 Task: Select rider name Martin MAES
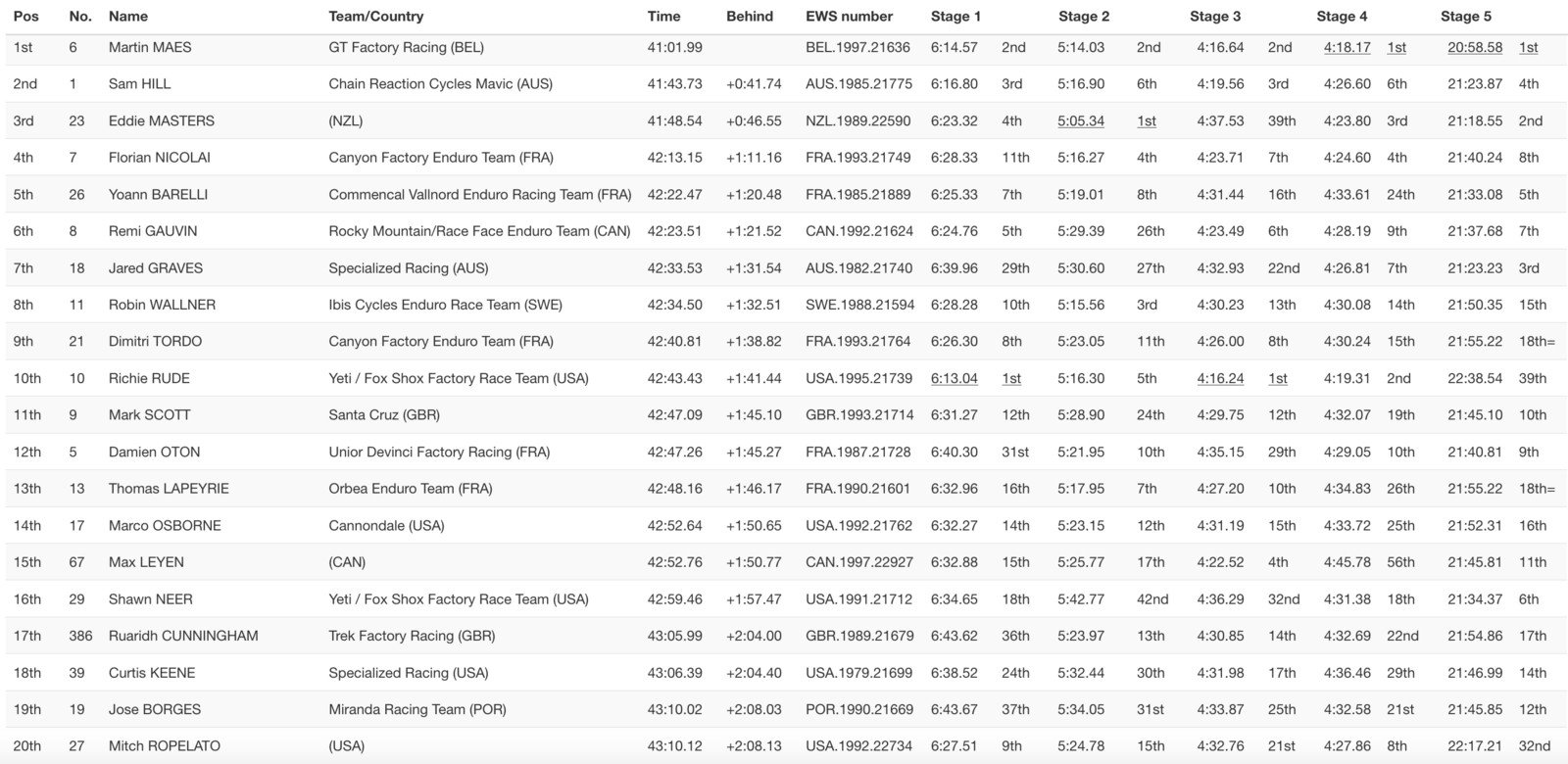tap(150, 47)
